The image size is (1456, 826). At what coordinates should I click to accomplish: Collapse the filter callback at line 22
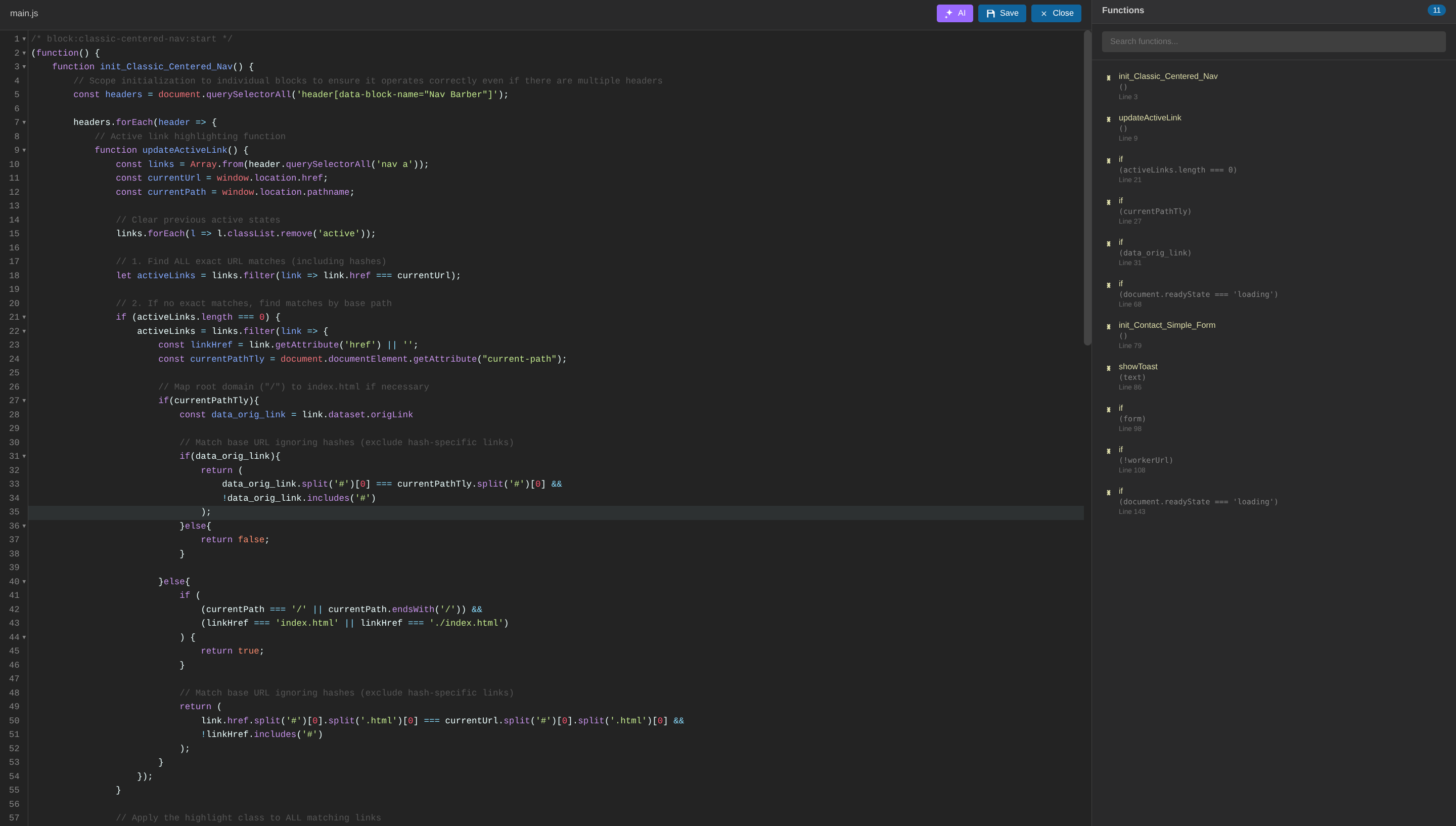[x=24, y=331]
